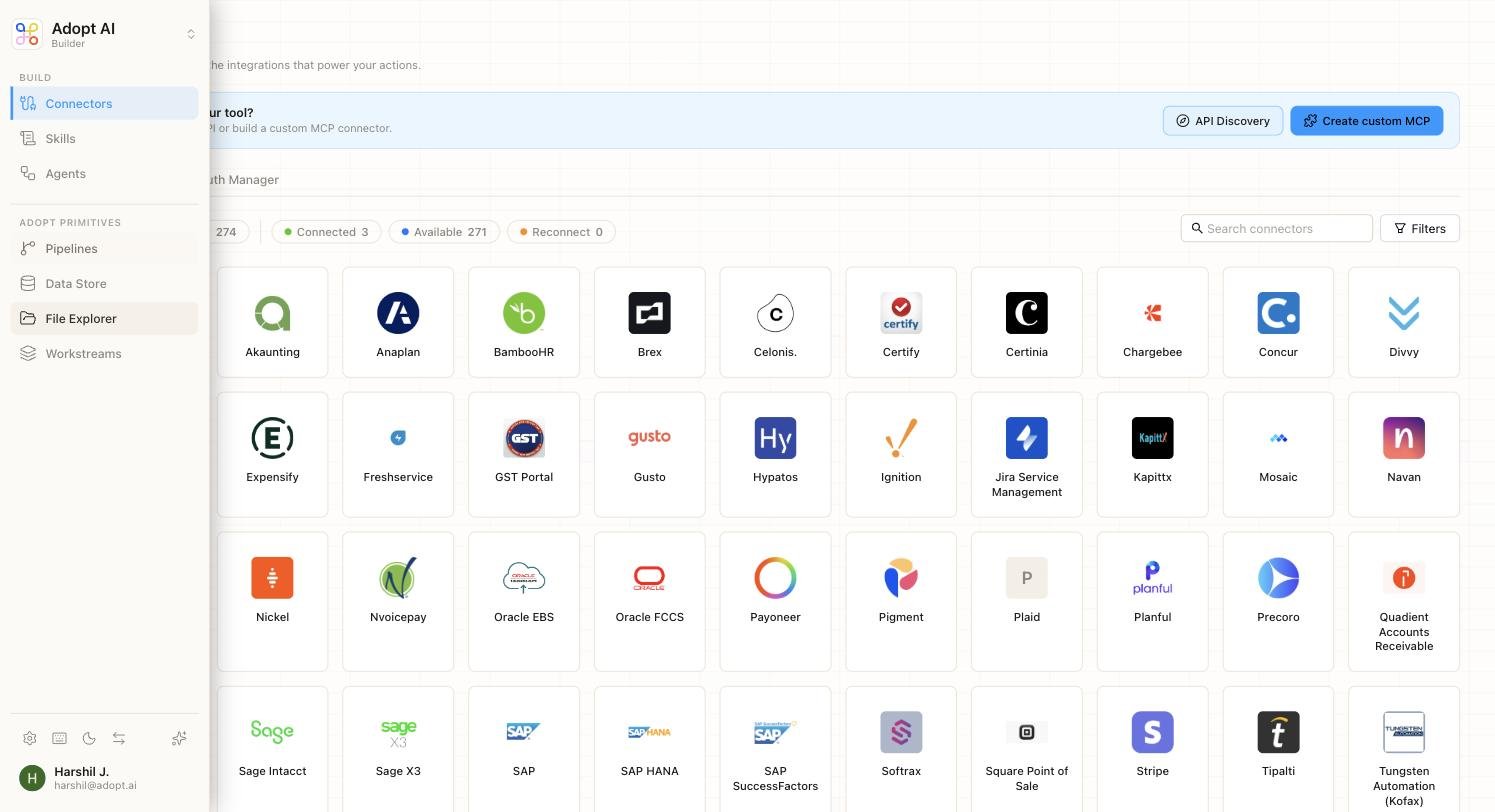This screenshot has width=1495, height=812.
Task: Open the BambooHR connector
Action: (524, 322)
